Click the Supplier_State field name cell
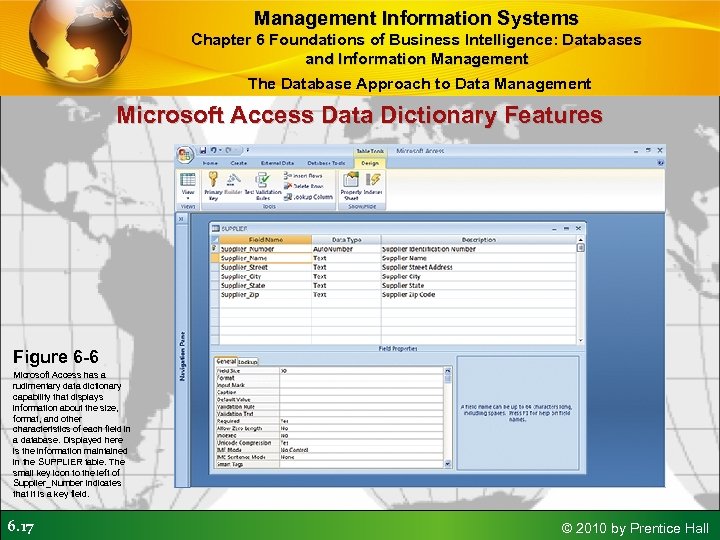 (x=265, y=286)
